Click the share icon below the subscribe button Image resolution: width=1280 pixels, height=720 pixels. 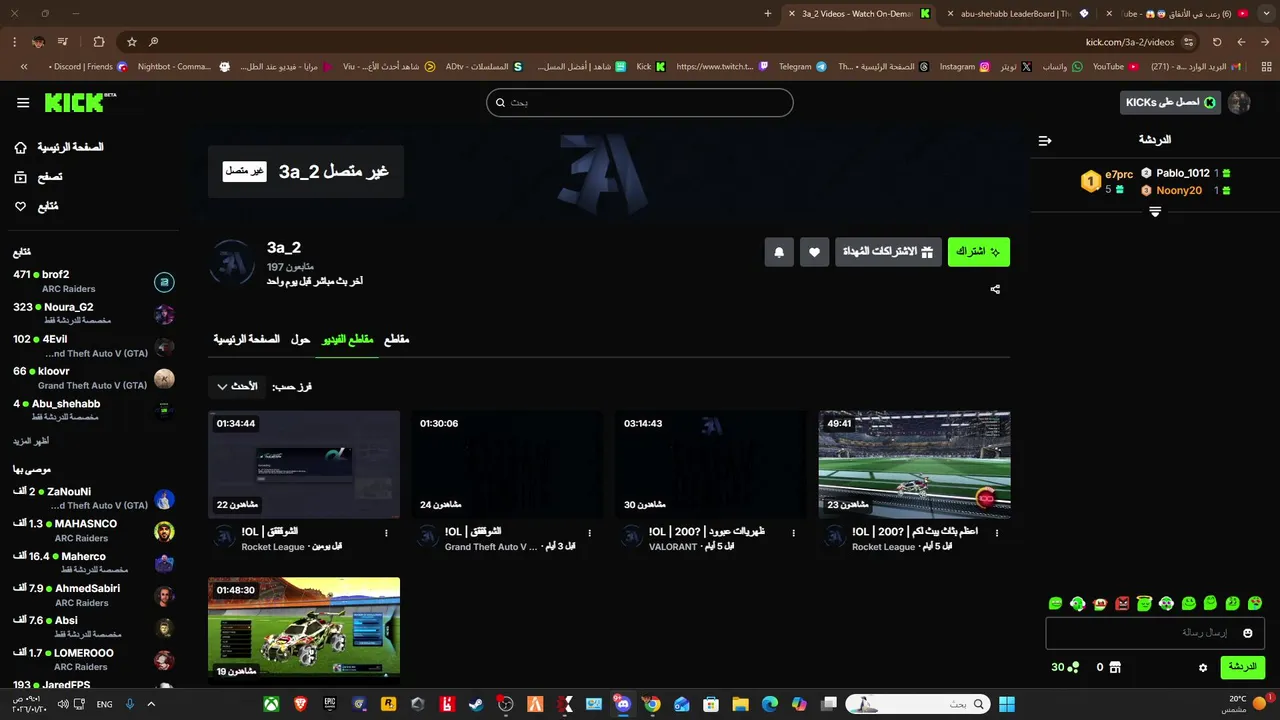point(995,290)
